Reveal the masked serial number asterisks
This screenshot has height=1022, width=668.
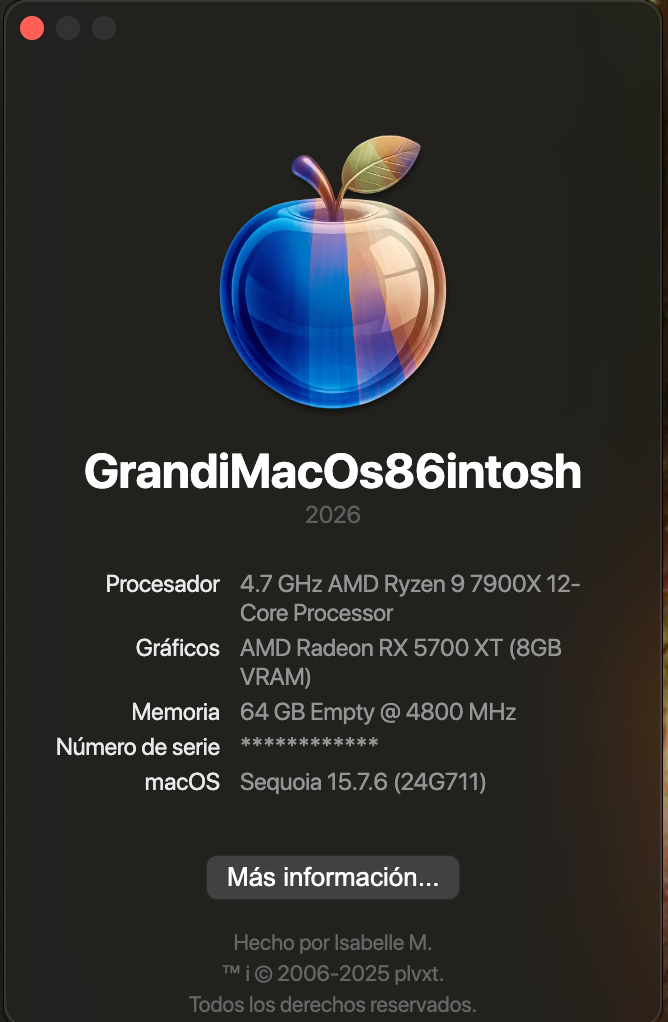coord(309,743)
